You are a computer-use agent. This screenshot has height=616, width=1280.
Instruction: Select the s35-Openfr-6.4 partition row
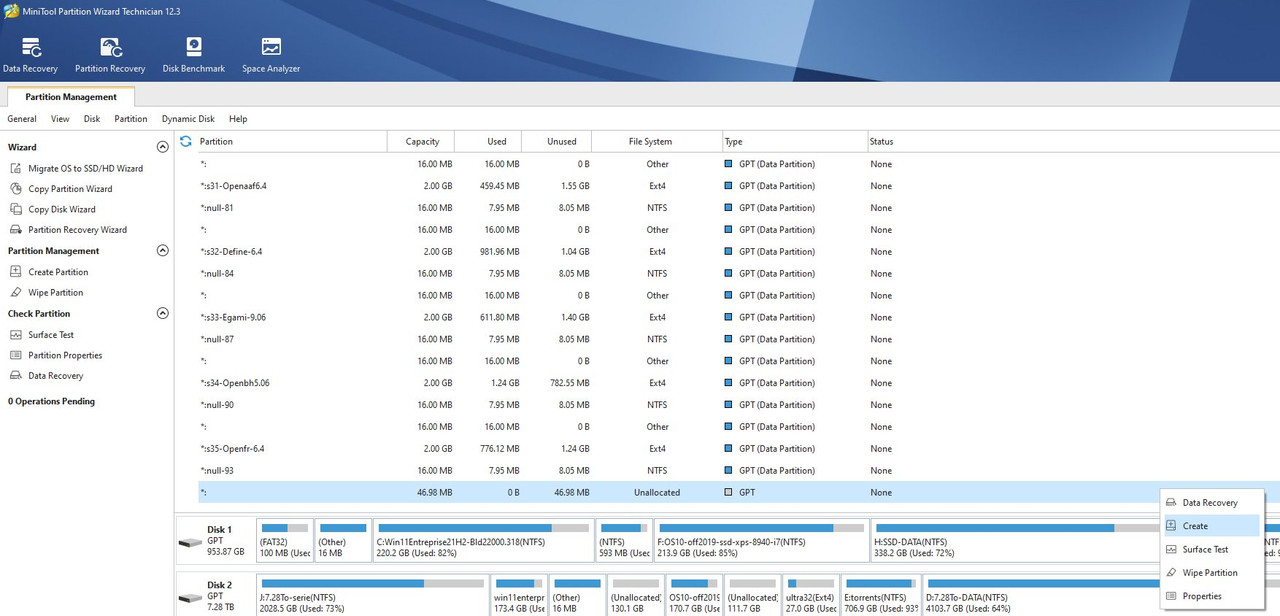coord(738,449)
